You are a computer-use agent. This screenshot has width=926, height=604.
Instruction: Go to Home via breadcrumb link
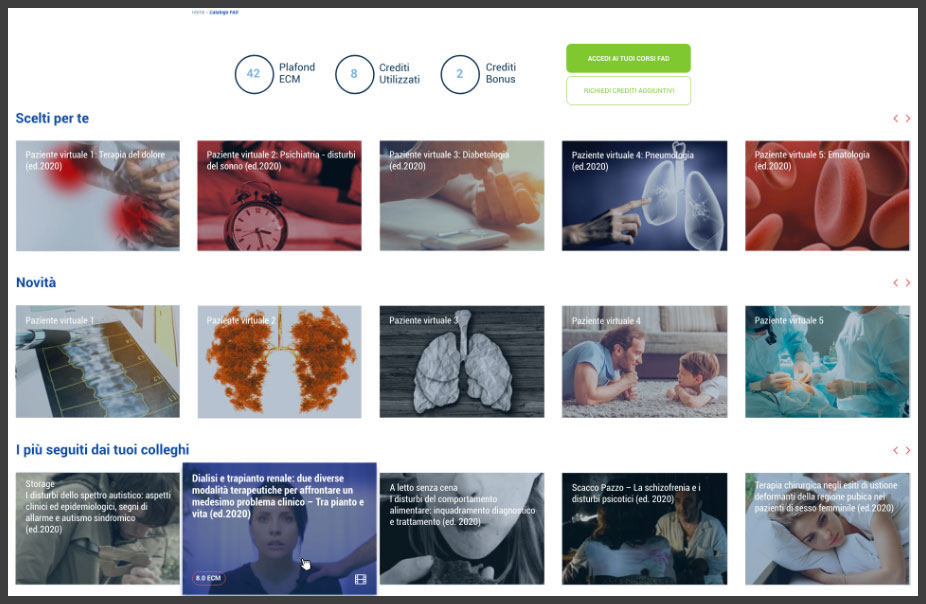198,12
